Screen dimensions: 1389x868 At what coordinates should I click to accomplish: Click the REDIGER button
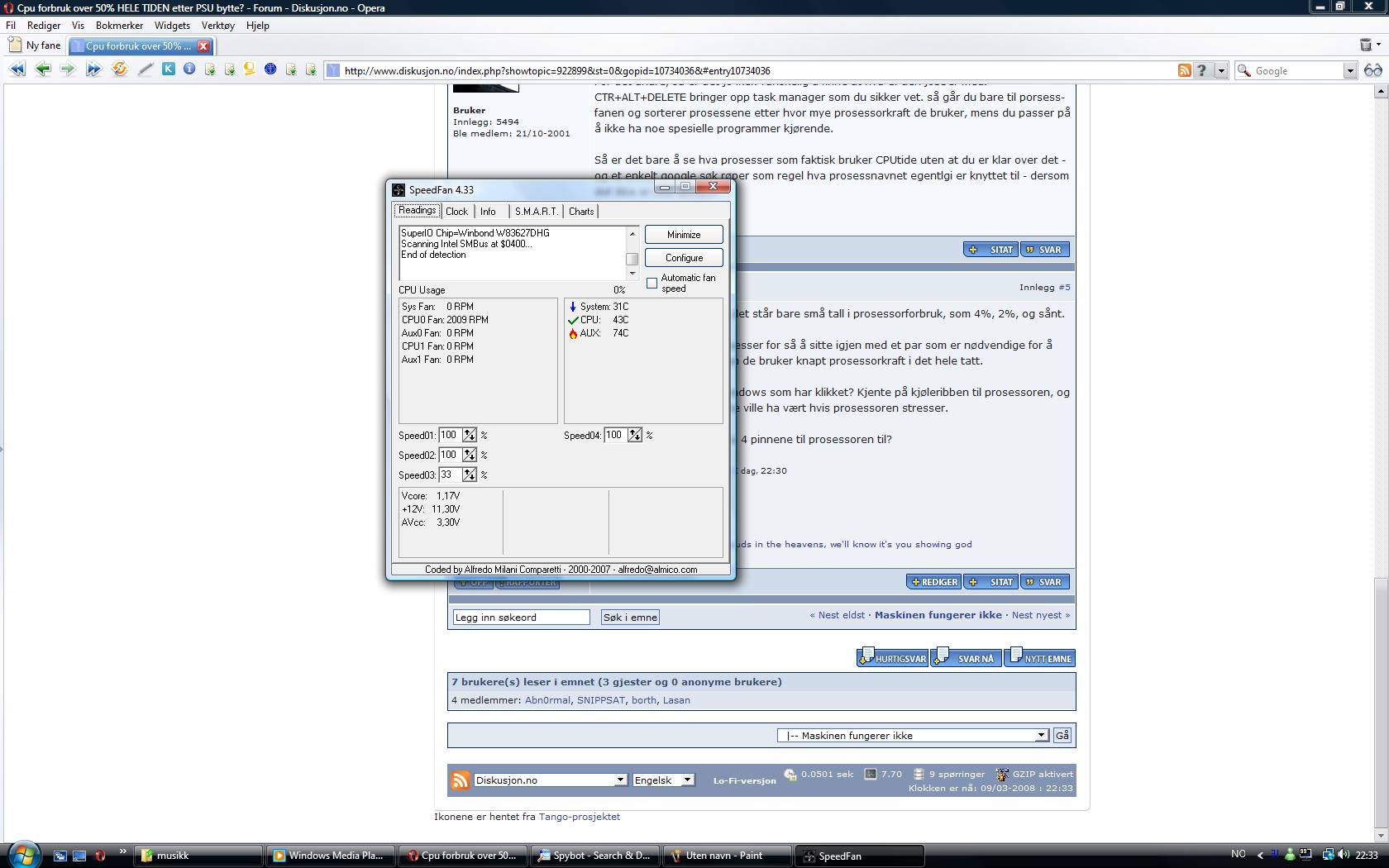pyautogui.click(x=933, y=582)
